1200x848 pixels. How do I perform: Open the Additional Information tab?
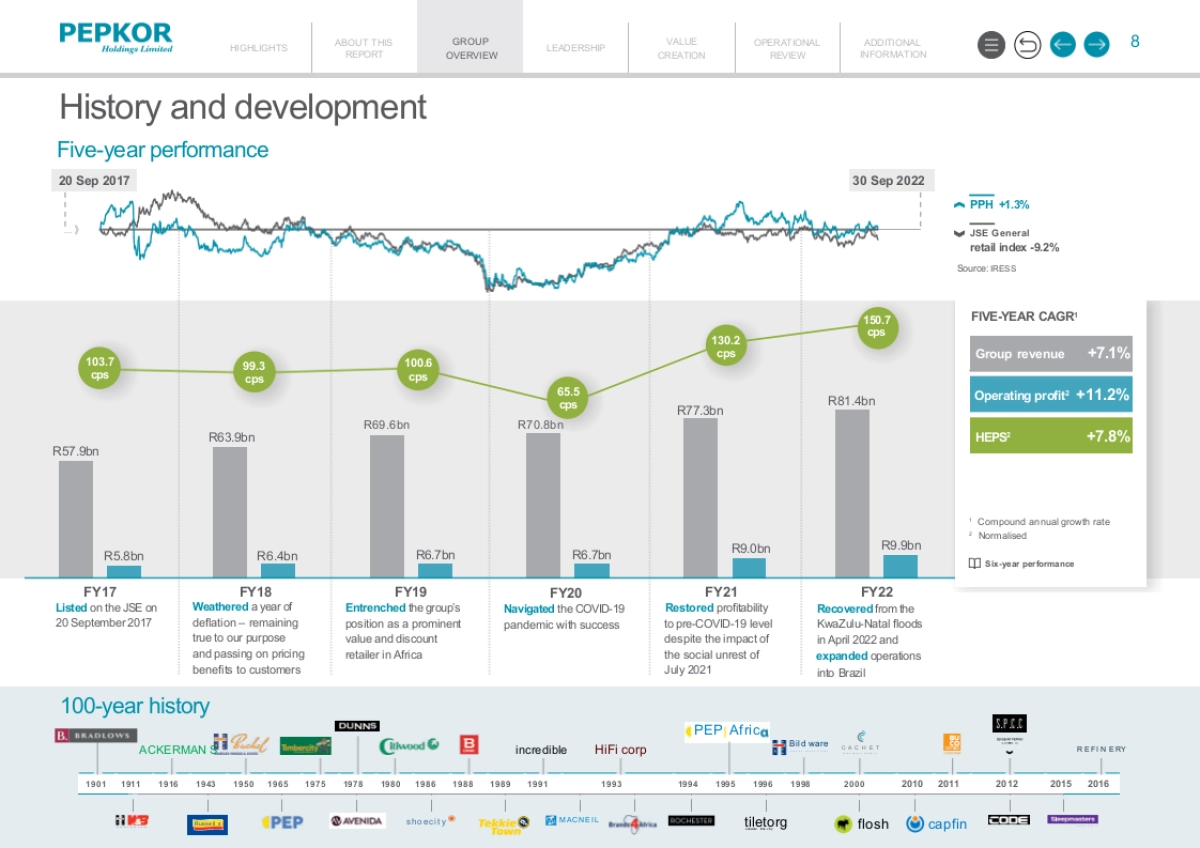(892, 48)
